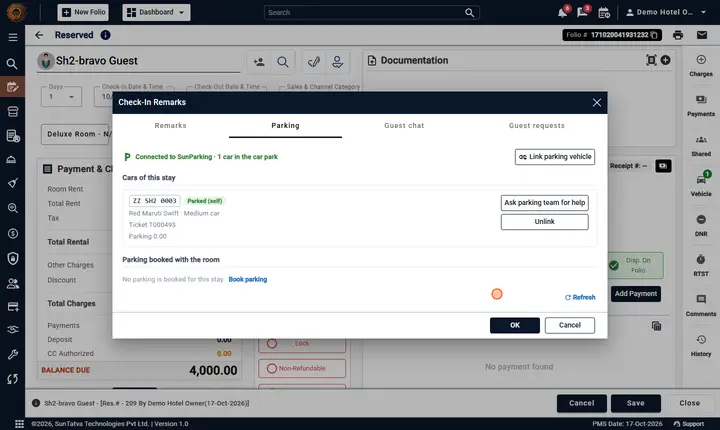Copy the folio number icon
This screenshot has height=430, width=720.
pos(654,35)
